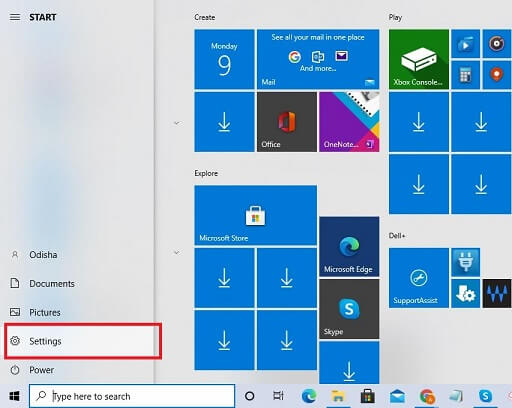Click the Create group header
512x408 pixels.
[x=205, y=17]
